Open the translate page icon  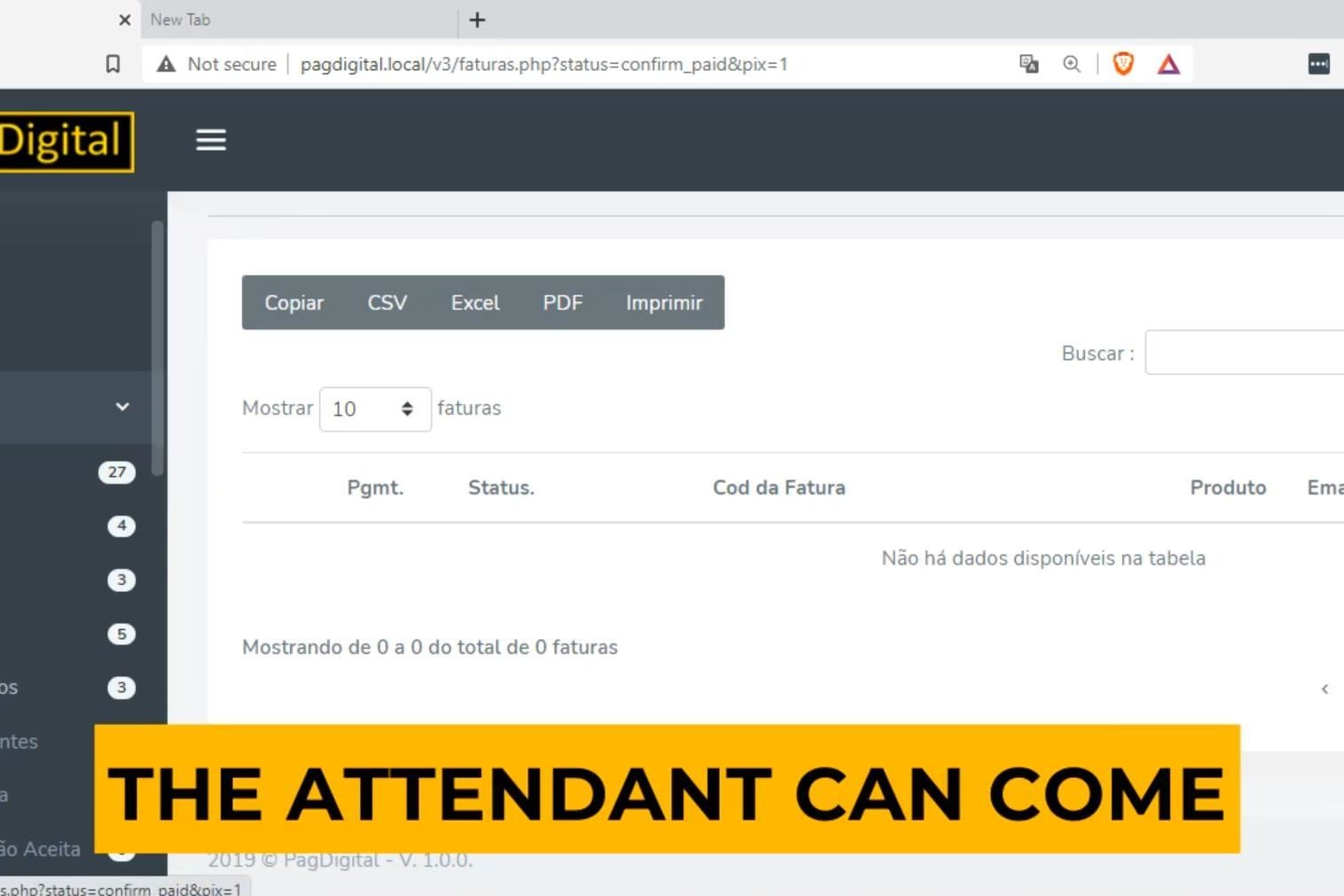click(x=1028, y=64)
